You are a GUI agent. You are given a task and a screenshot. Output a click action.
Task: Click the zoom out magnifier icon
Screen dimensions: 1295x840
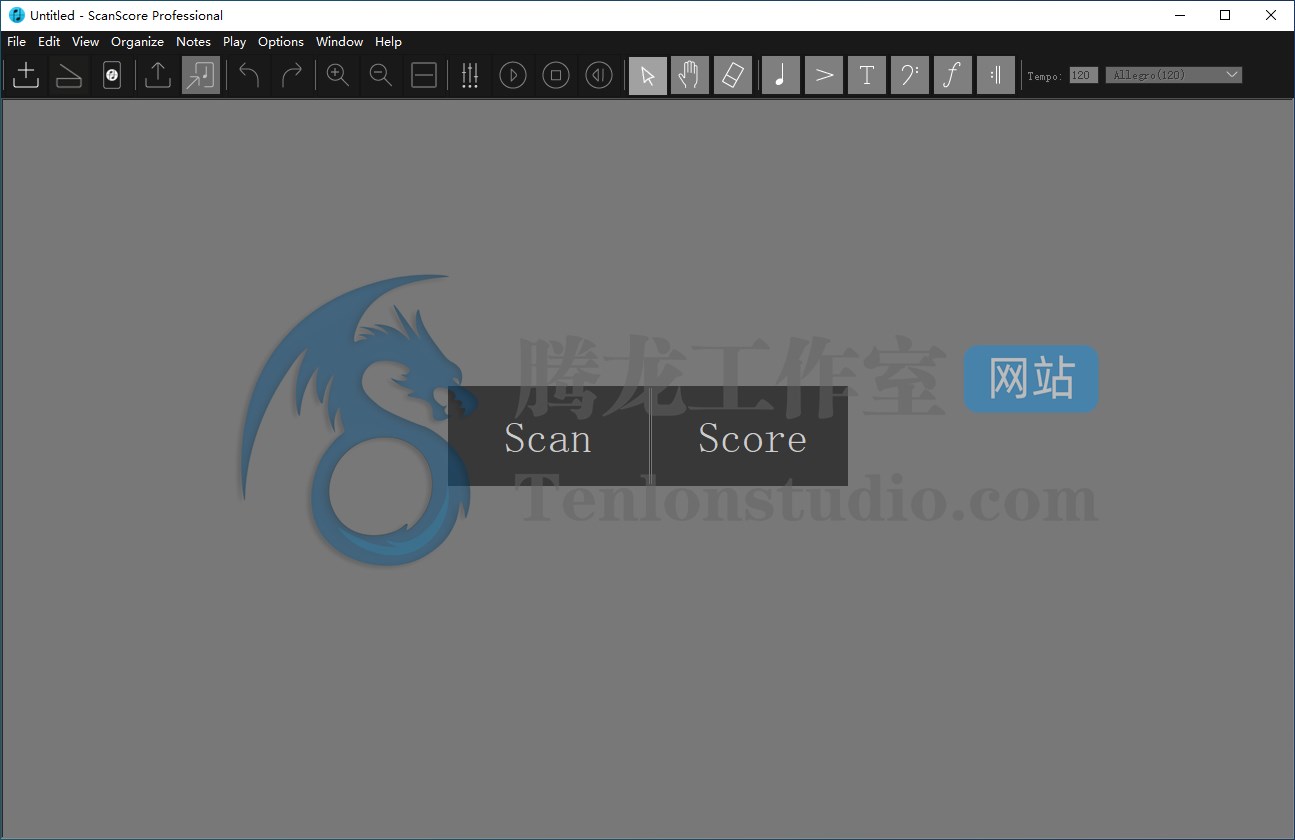click(381, 76)
